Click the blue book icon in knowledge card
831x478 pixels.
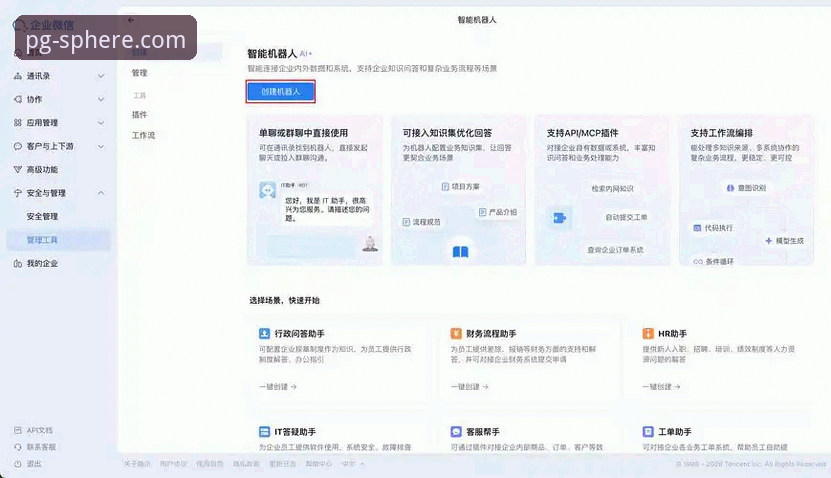coord(460,252)
